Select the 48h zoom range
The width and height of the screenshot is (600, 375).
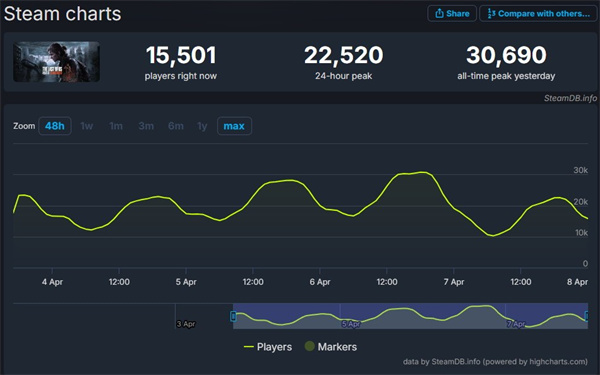coord(55,126)
